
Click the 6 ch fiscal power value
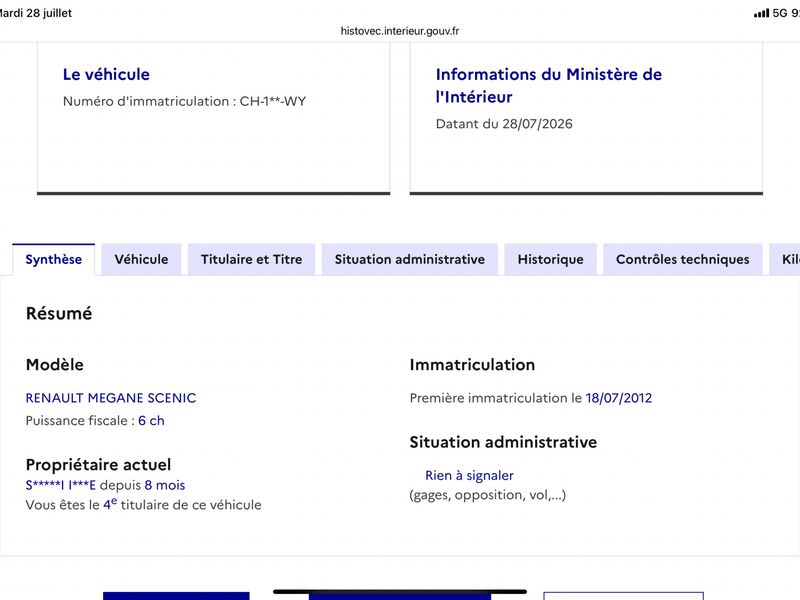152,421
